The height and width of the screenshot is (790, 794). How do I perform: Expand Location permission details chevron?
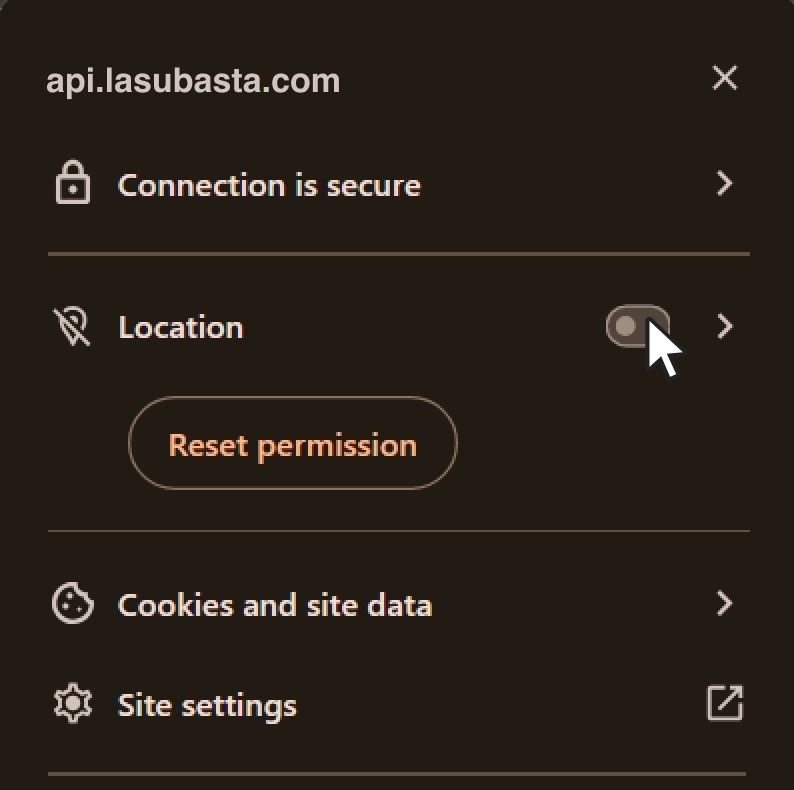(x=725, y=327)
